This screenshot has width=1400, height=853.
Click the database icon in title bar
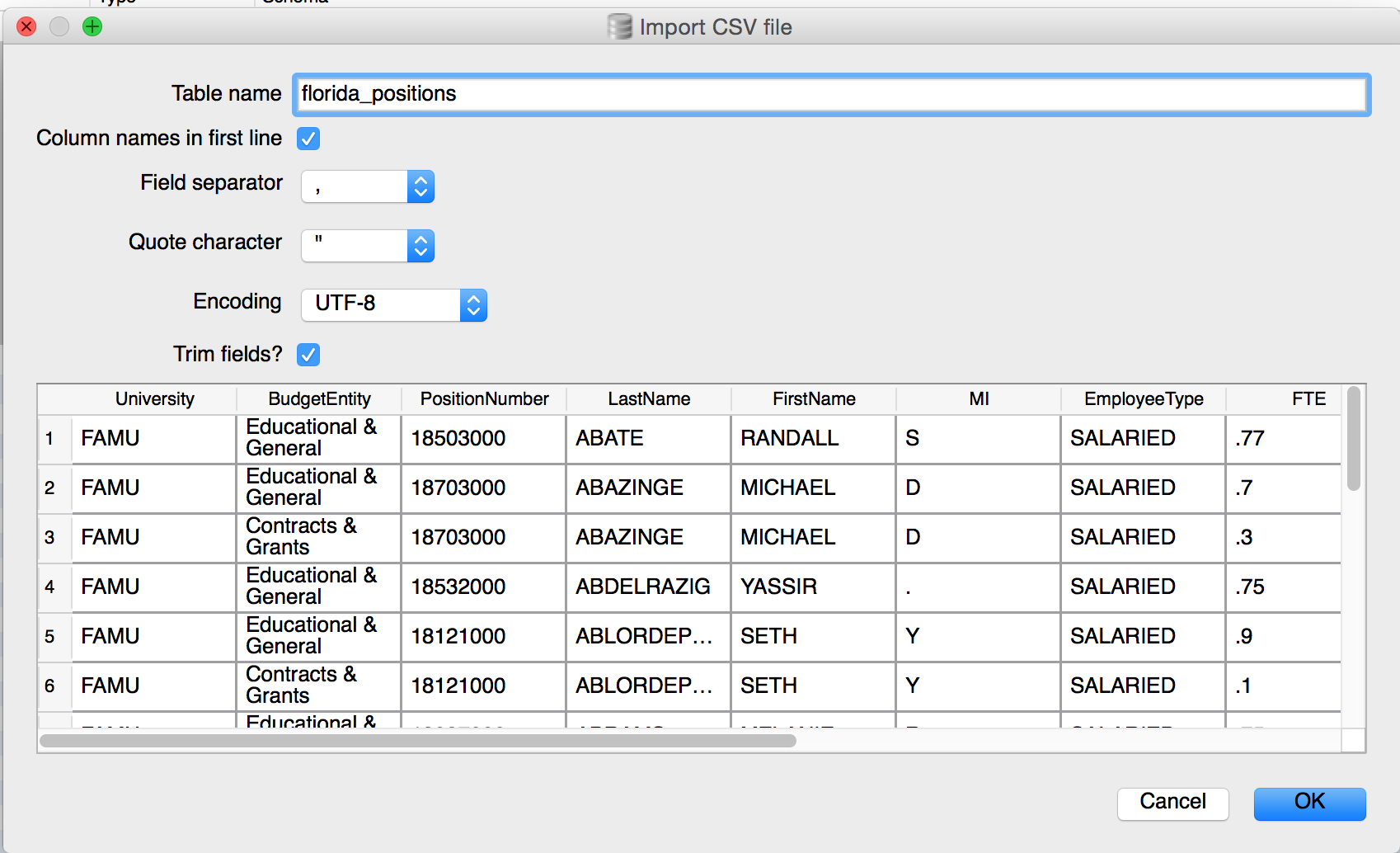point(619,27)
